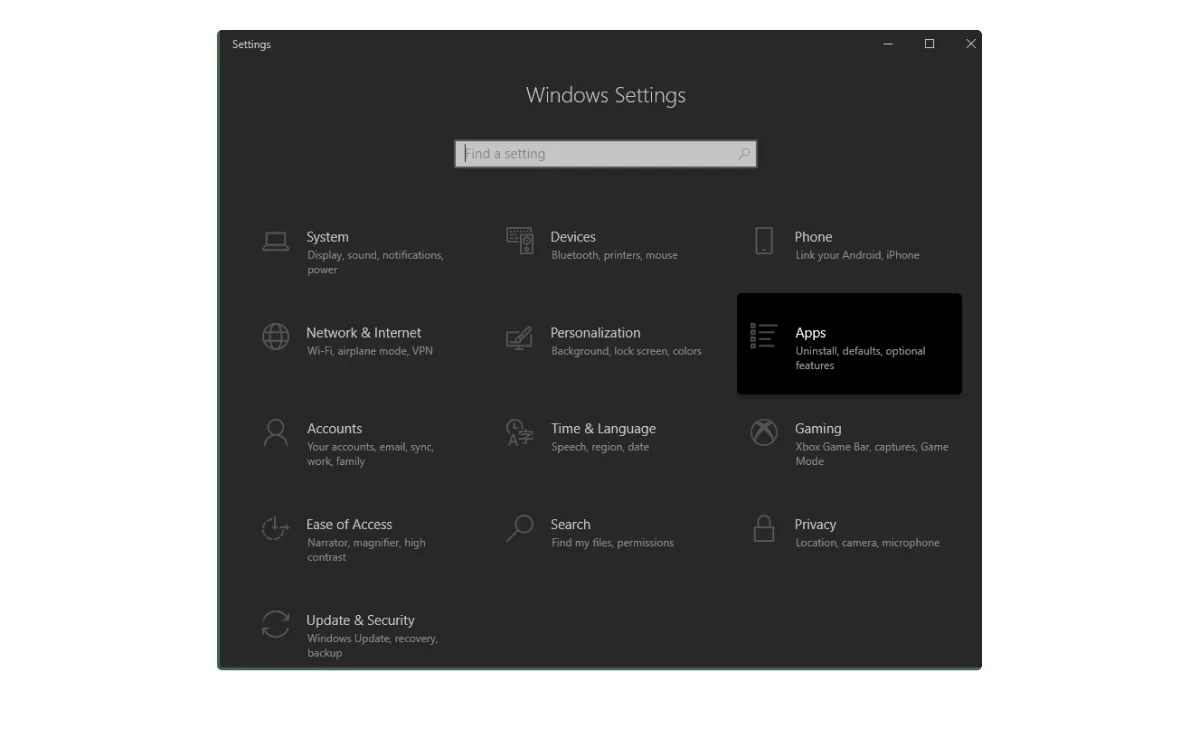Click the Devices keyboard and speaker icon
The image size is (1200, 756).
coord(520,241)
